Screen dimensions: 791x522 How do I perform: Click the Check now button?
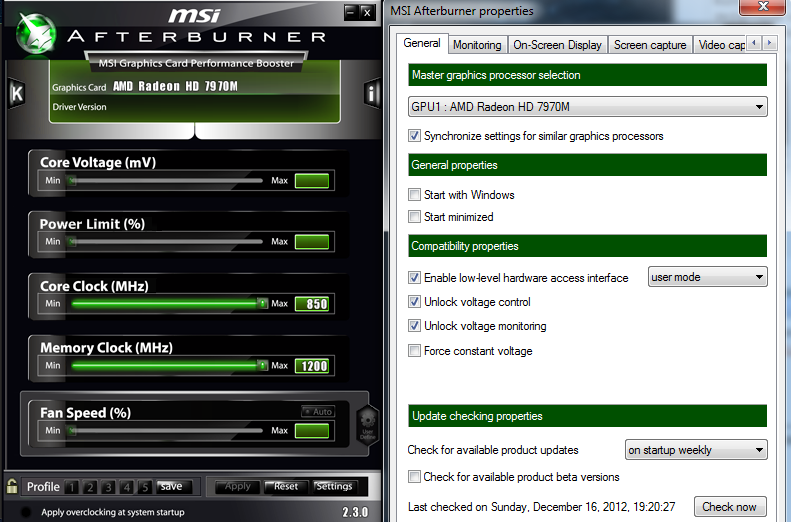[729, 506]
